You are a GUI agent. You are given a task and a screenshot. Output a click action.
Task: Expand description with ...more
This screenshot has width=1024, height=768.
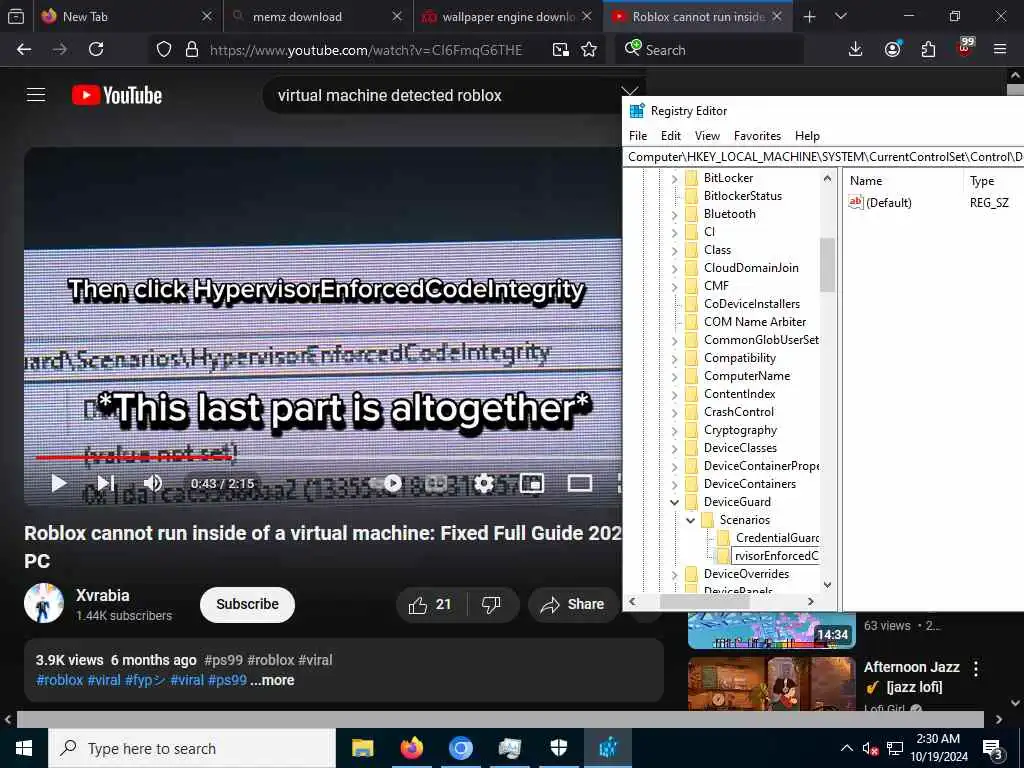click(272, 680)
